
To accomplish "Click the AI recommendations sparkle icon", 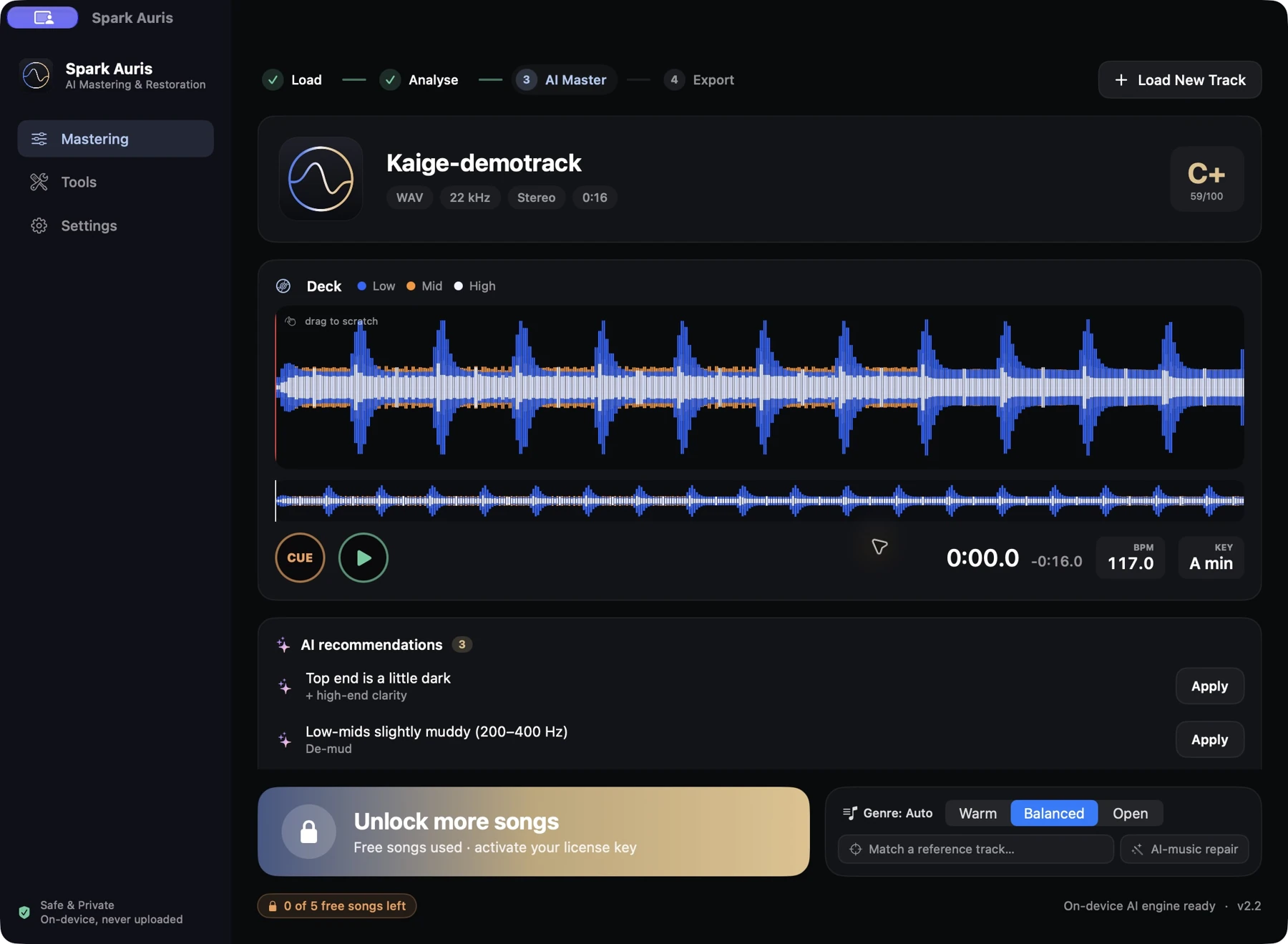I will click(283, 645).
